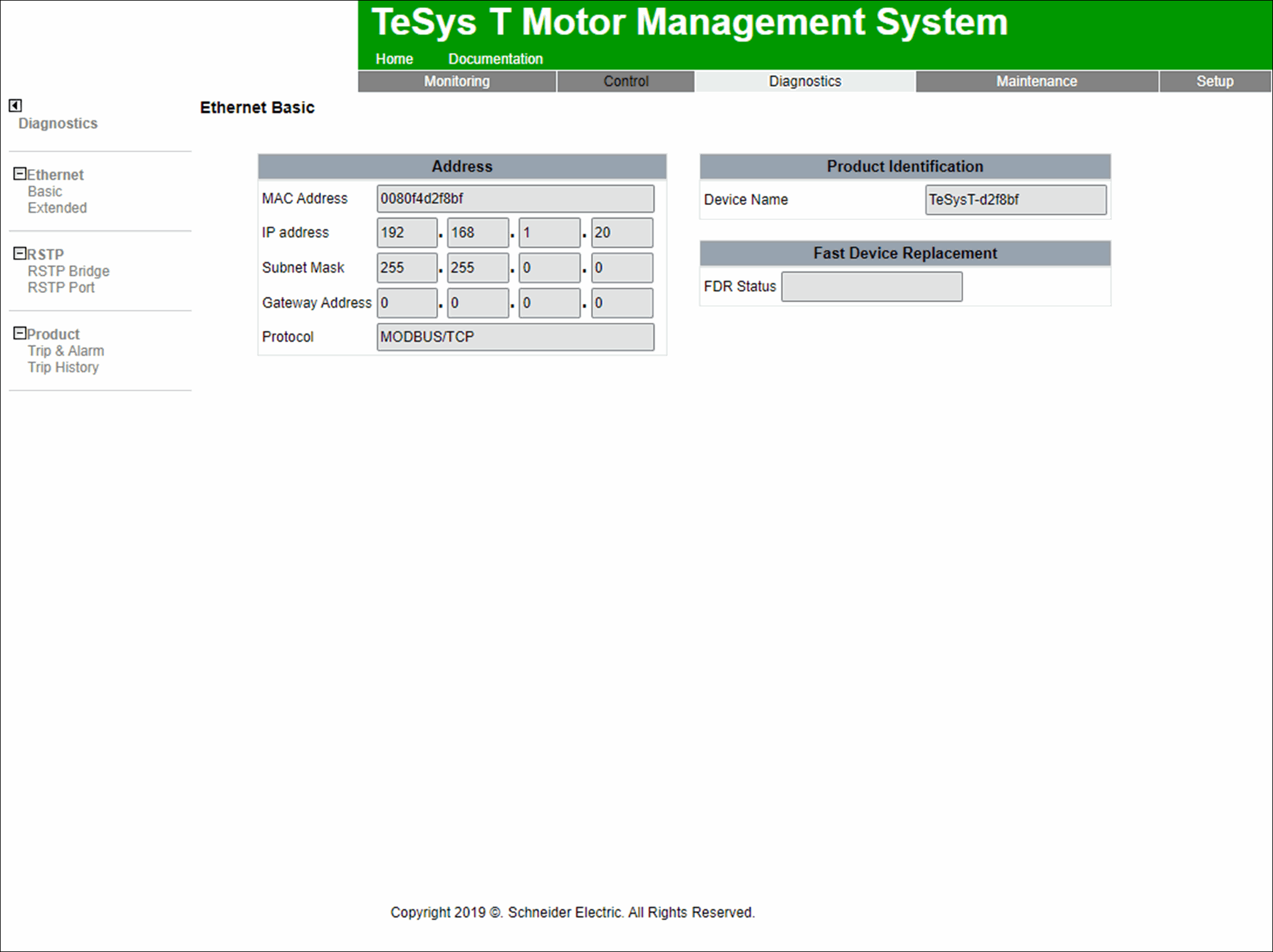Open the Trip History page

[x=63, y=368]
